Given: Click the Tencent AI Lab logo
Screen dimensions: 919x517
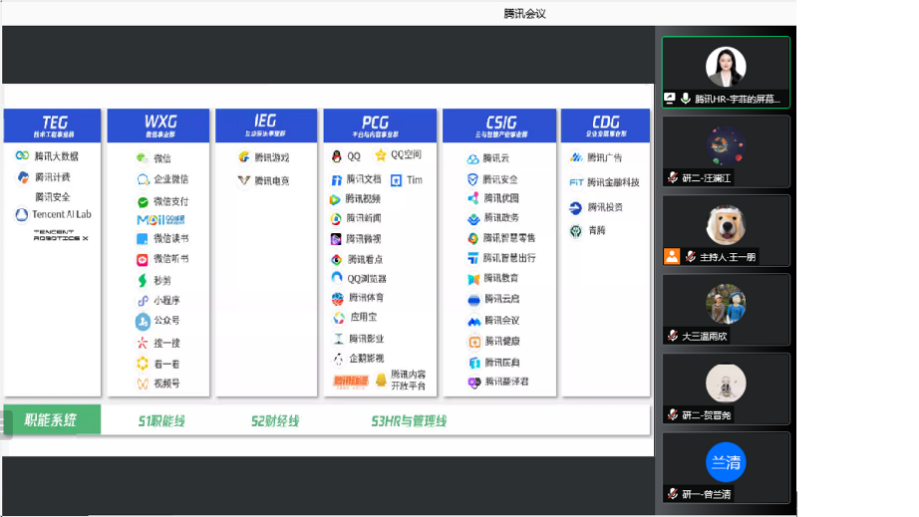Looking at the screenshot, I should (22, 214).
